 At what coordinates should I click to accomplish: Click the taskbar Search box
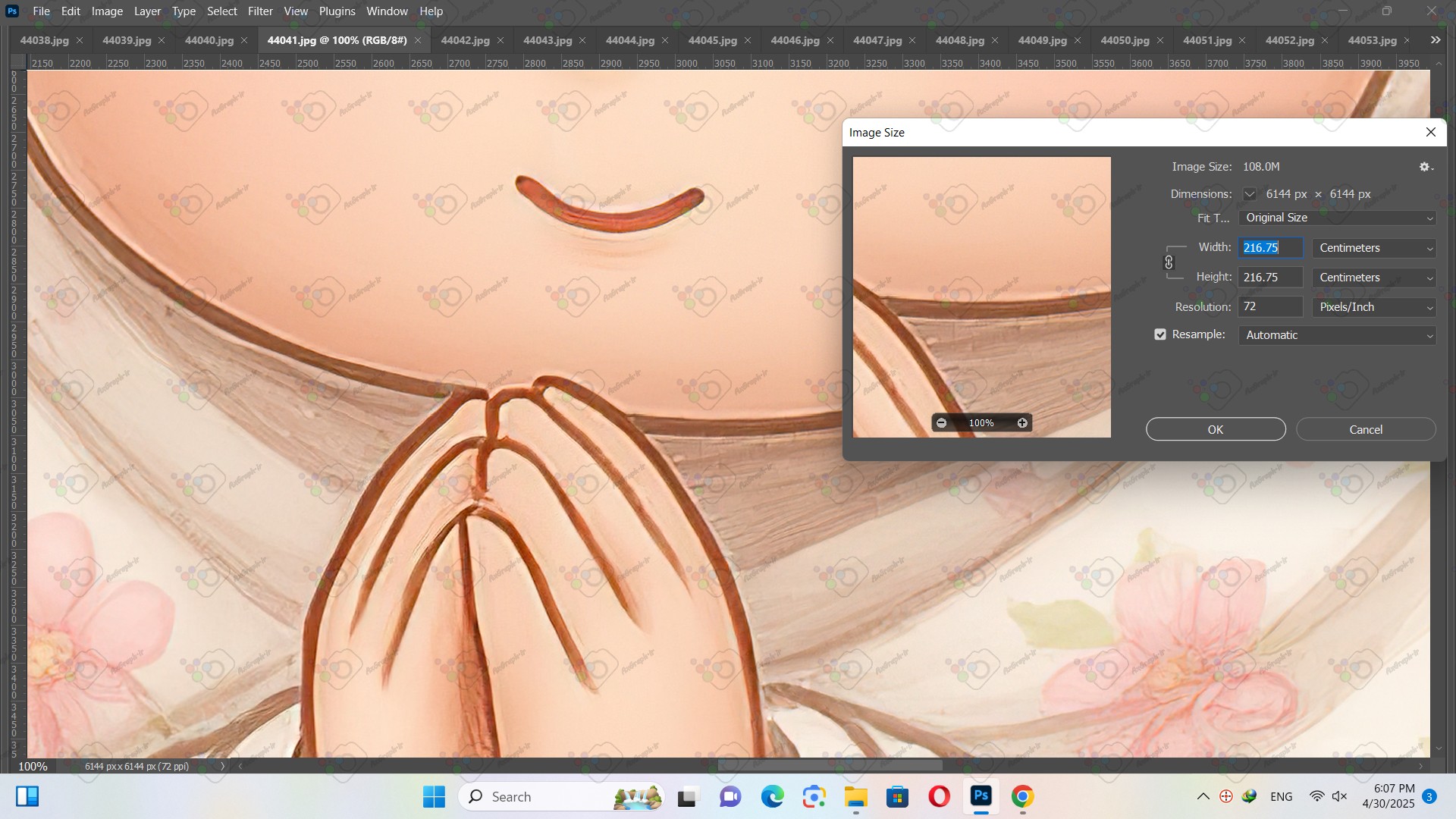point(561,796)
